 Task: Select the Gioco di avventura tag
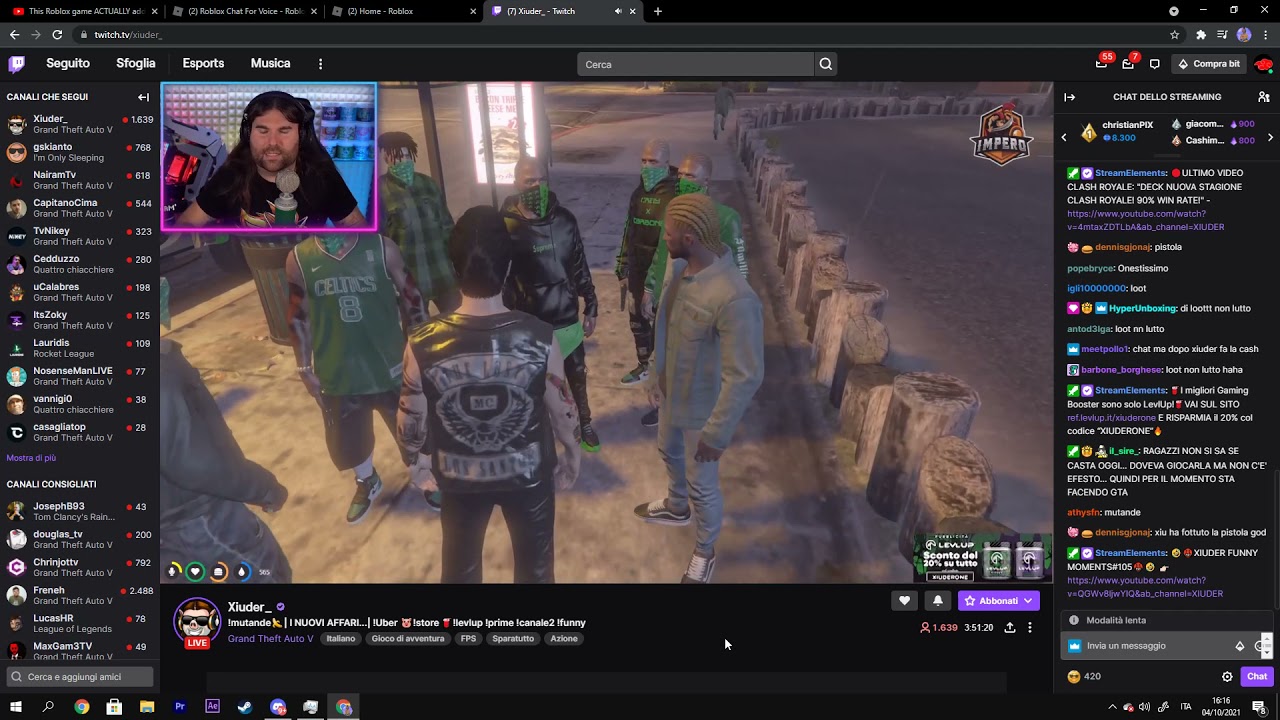[408, 639]
